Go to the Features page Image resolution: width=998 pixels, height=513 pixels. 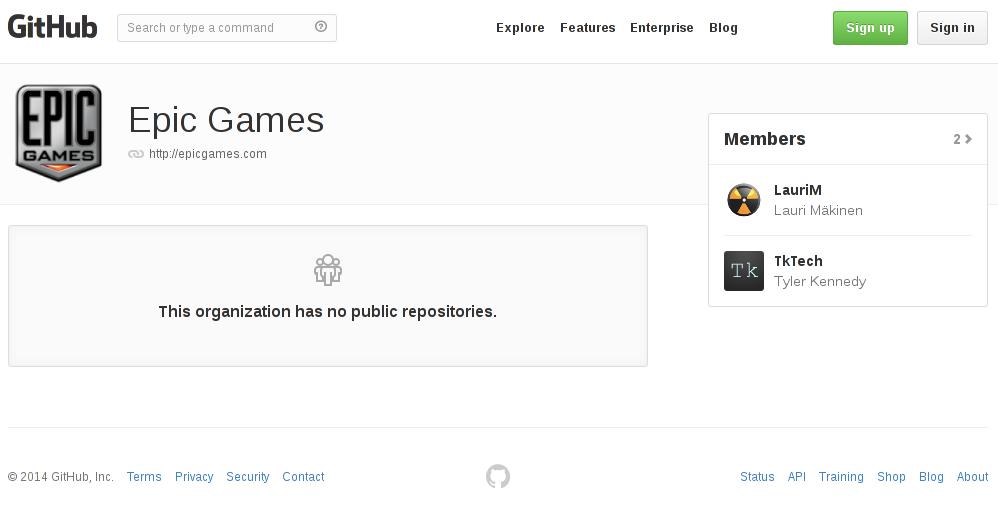point(587,28)
